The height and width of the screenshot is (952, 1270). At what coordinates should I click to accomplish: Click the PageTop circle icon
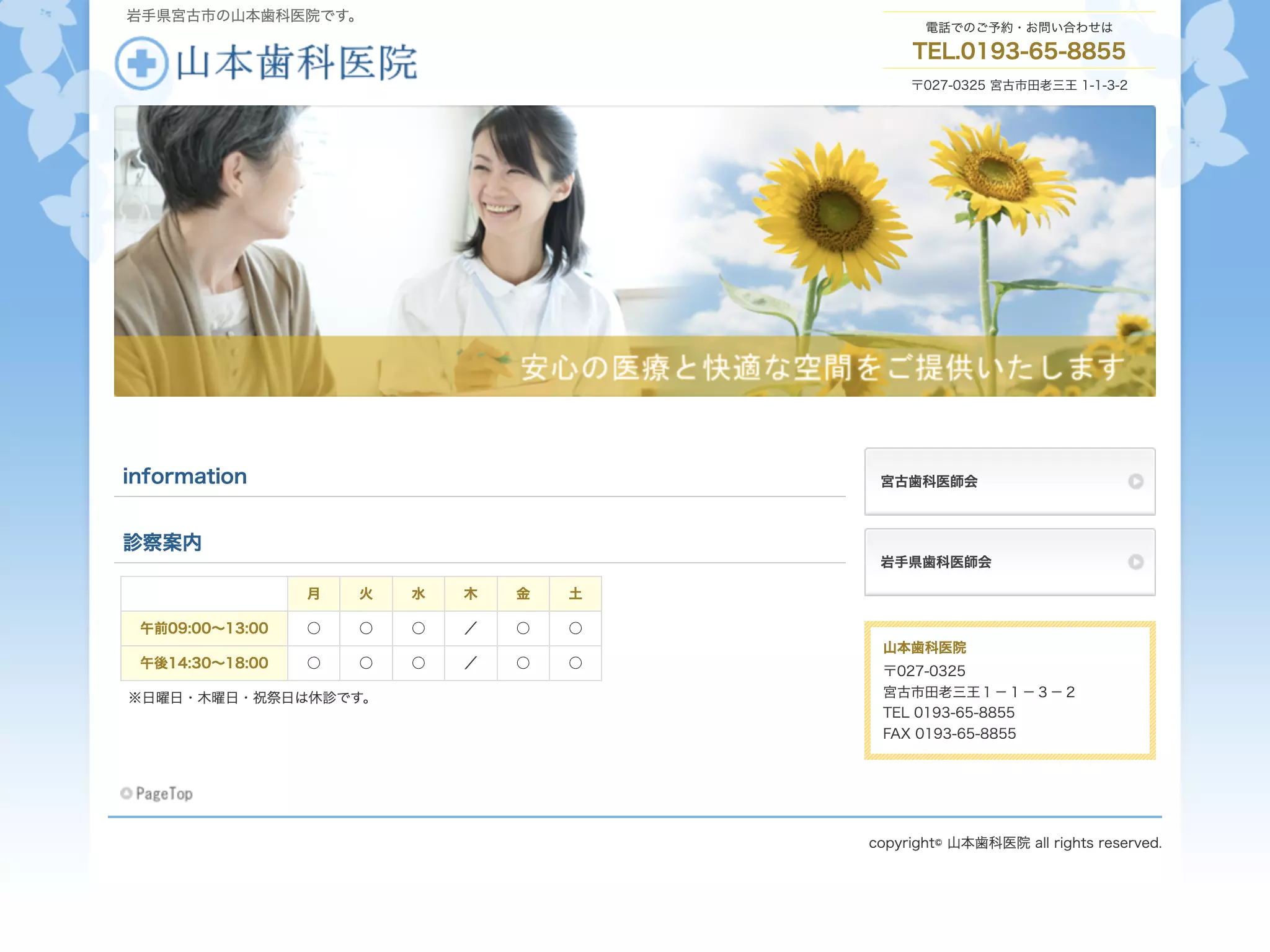point(126,793)
